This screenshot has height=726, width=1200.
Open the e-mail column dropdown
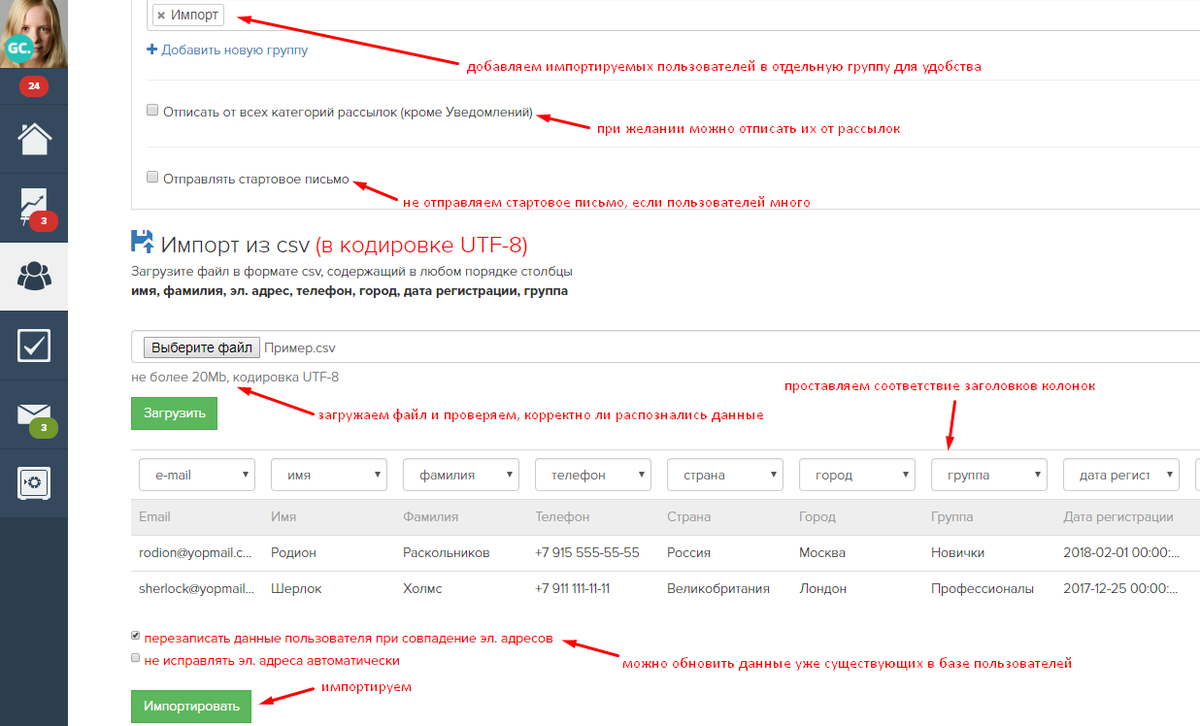tap(197, 475)
